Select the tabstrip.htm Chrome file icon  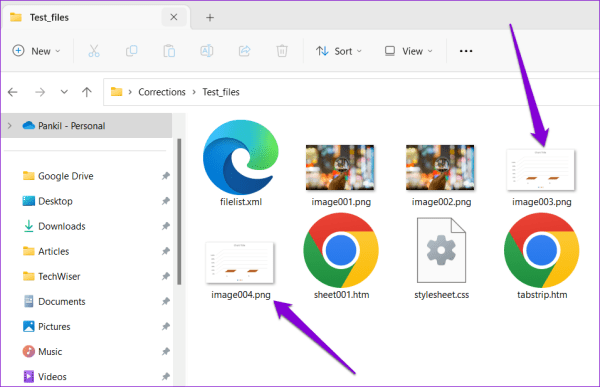click(x=541, y=250)
